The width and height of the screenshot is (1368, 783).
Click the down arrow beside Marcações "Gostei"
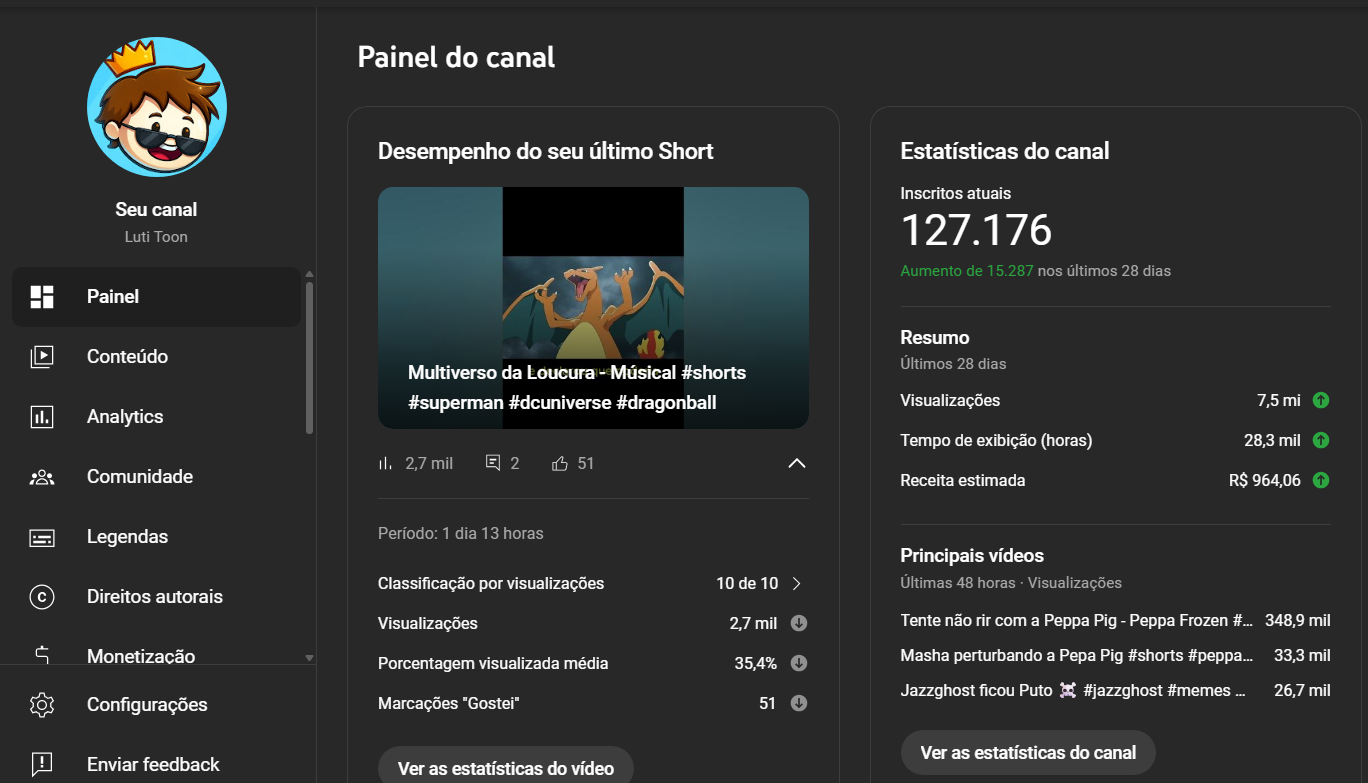pos(798,703)
